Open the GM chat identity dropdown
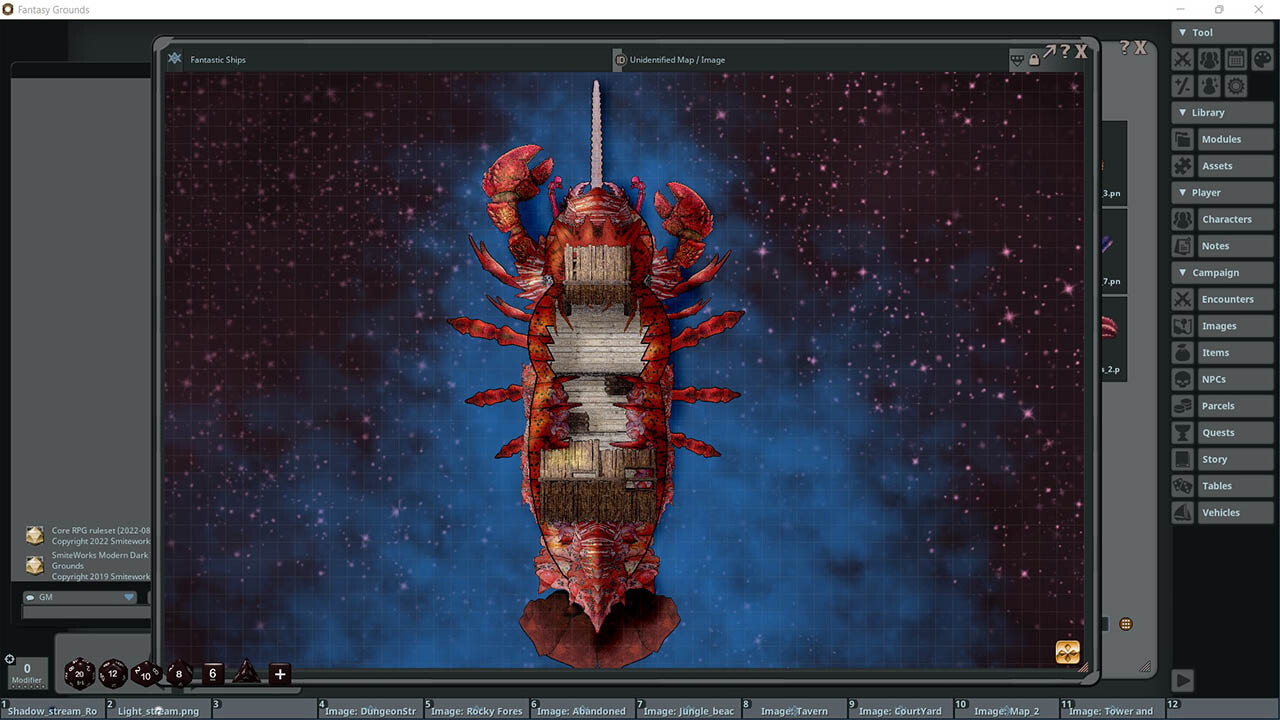The width and height of the screenshot is (1280, 720). click(130, 596)
